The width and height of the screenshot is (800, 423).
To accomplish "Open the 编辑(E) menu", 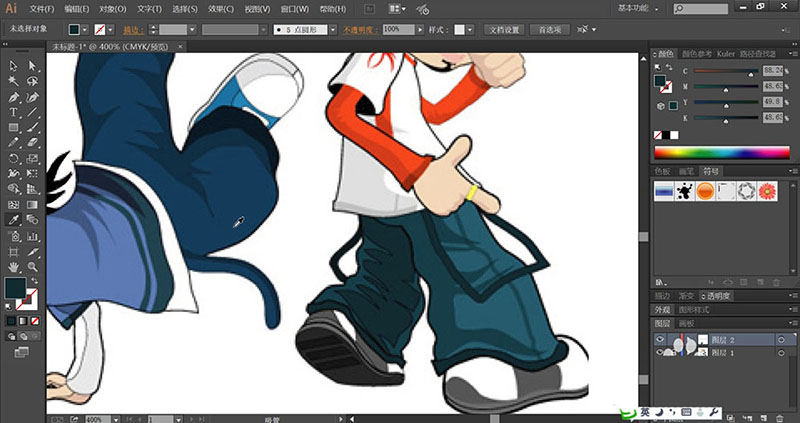I will [x=77, y=9].
